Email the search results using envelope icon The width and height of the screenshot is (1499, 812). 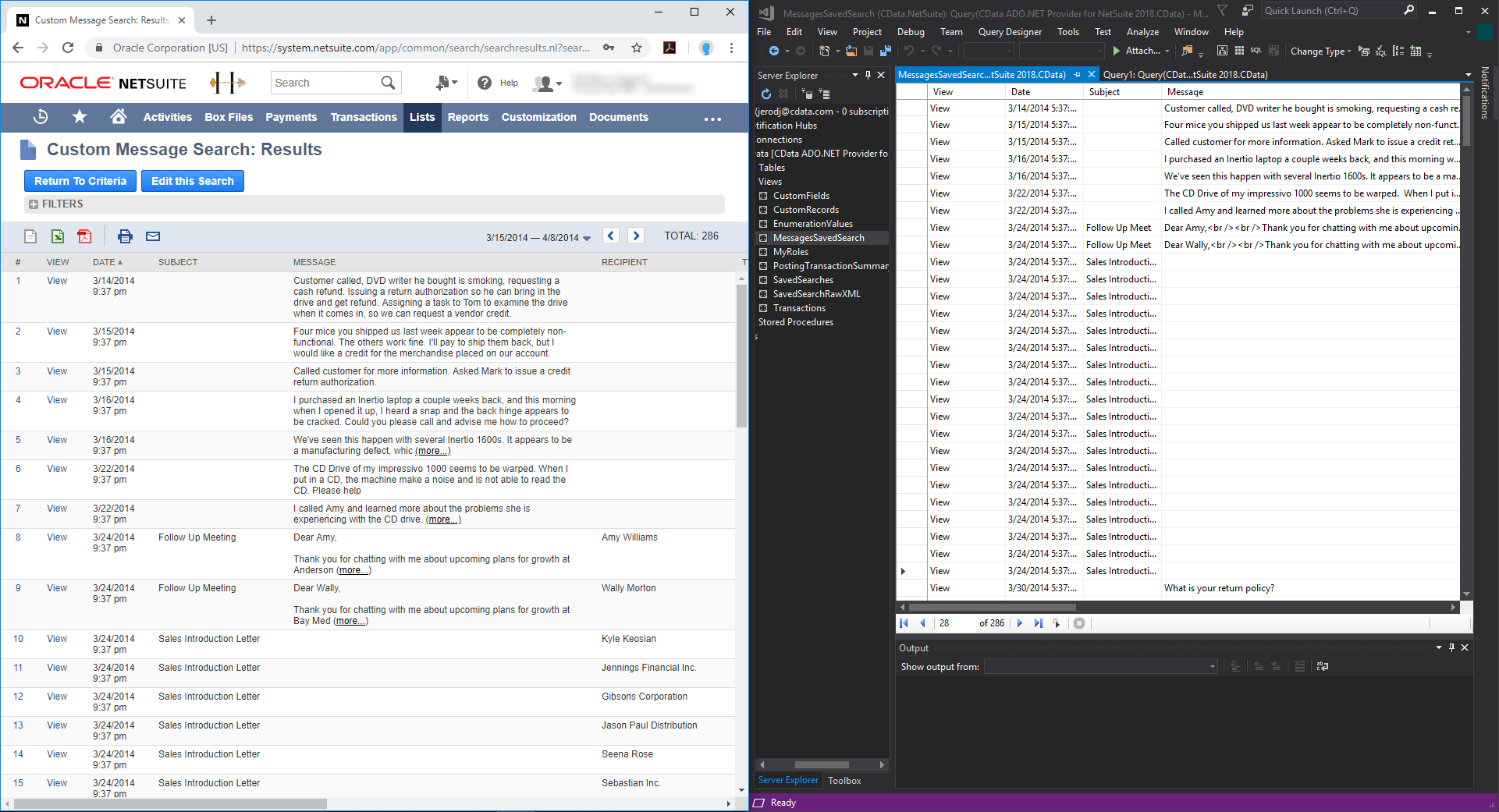click(153, 236)
